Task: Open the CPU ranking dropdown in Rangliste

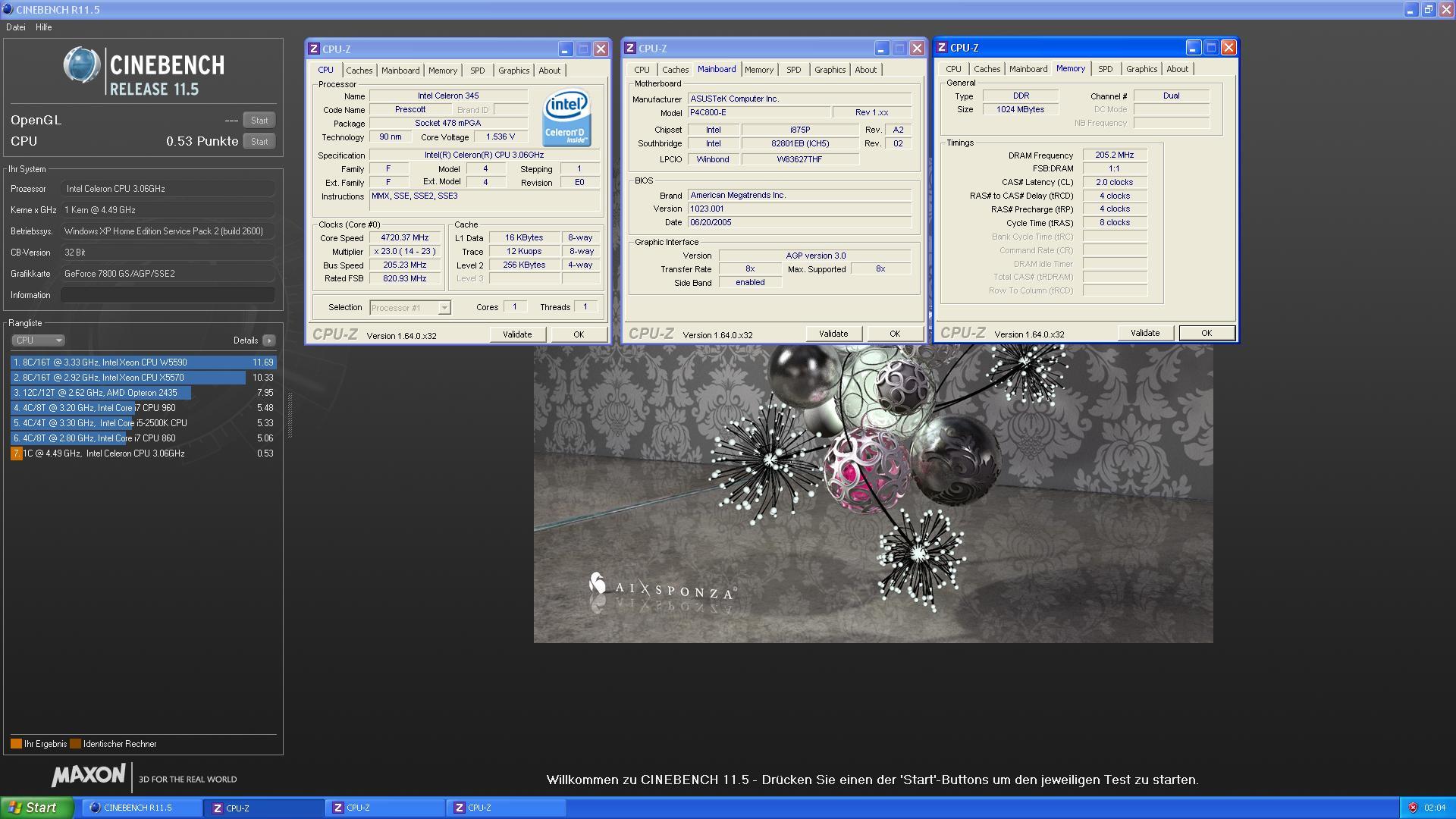Action: [x=38, y=340]
